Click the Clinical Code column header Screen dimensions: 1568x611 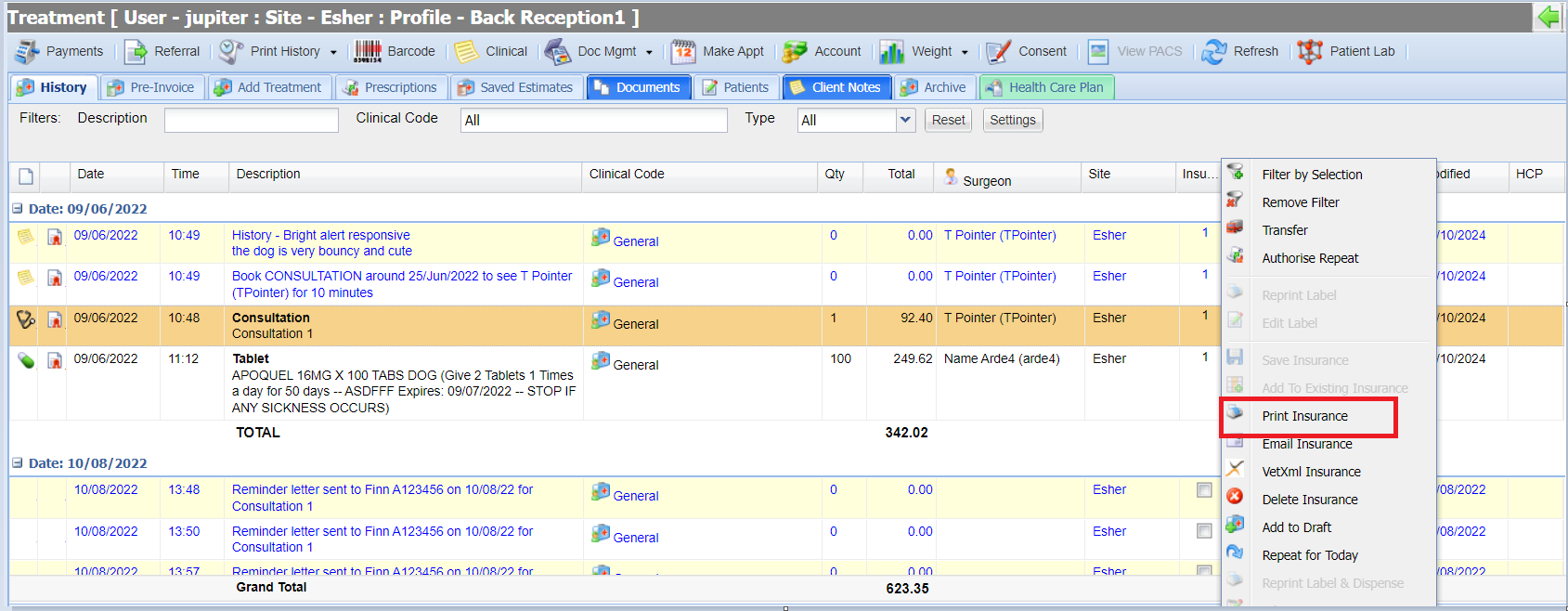tap(702, 175)
